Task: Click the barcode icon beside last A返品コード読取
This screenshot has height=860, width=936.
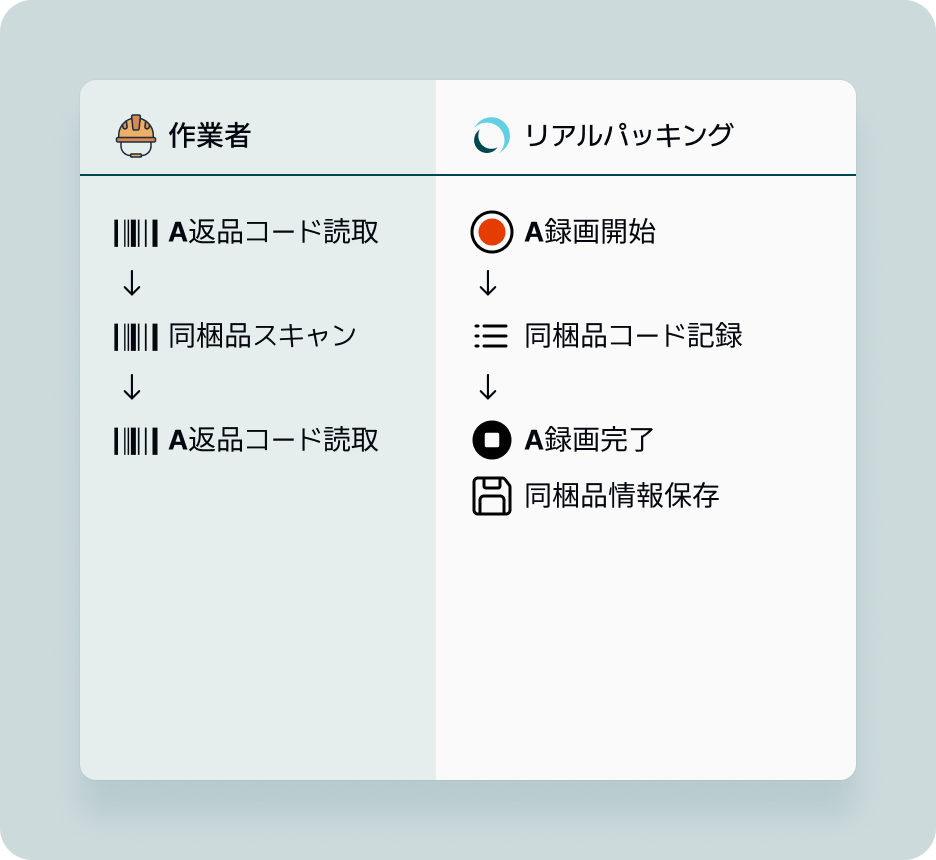Action: (136, 441)
